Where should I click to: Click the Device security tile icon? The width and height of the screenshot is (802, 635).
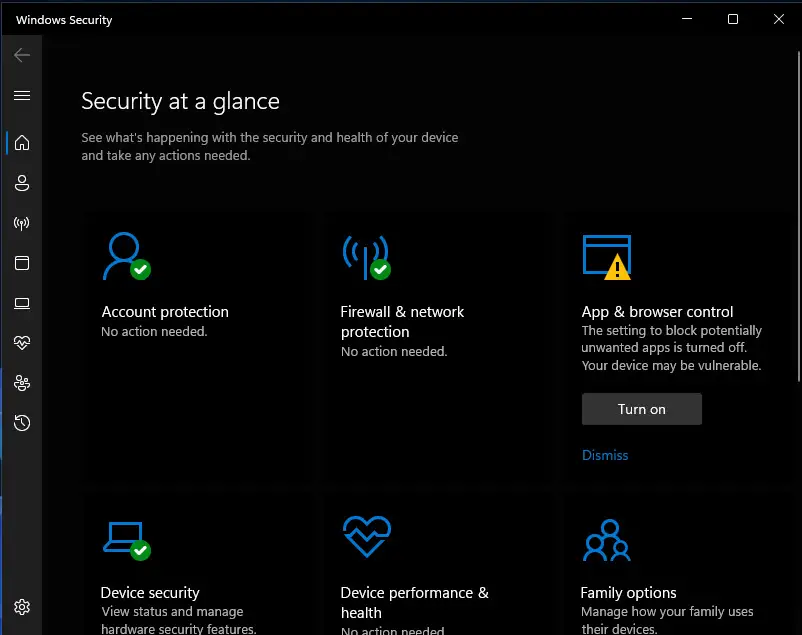126,541
